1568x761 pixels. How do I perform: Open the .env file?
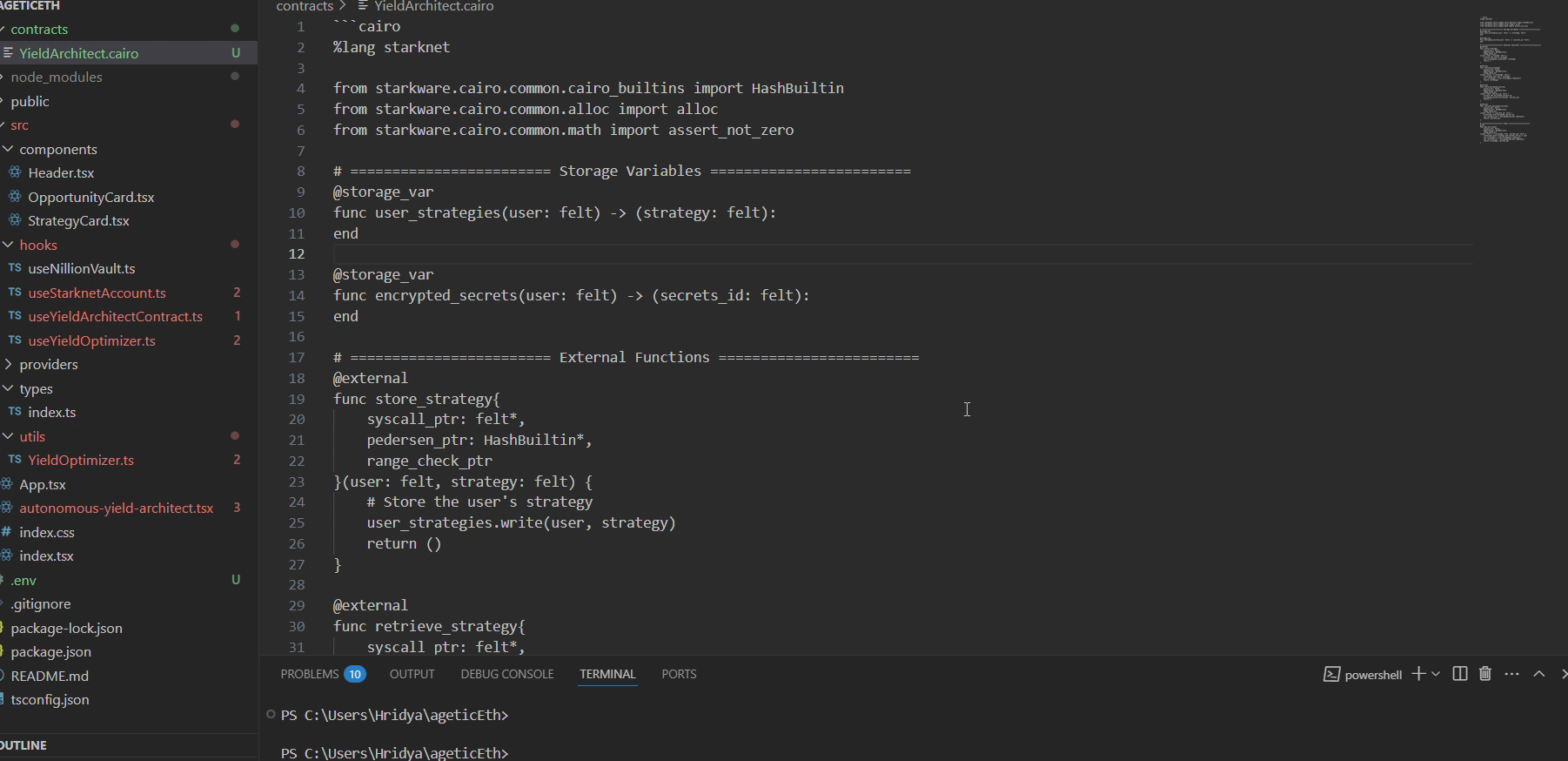click(x=23, y=580)
